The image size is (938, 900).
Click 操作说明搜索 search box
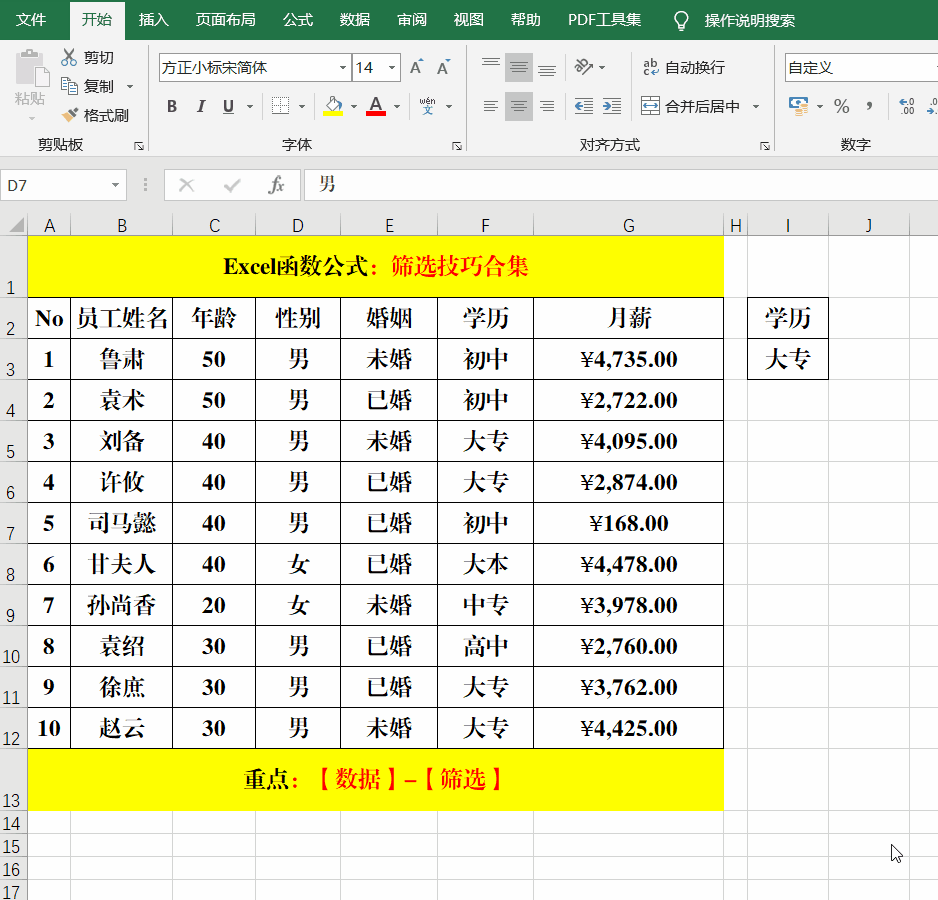tap(749, 20)
